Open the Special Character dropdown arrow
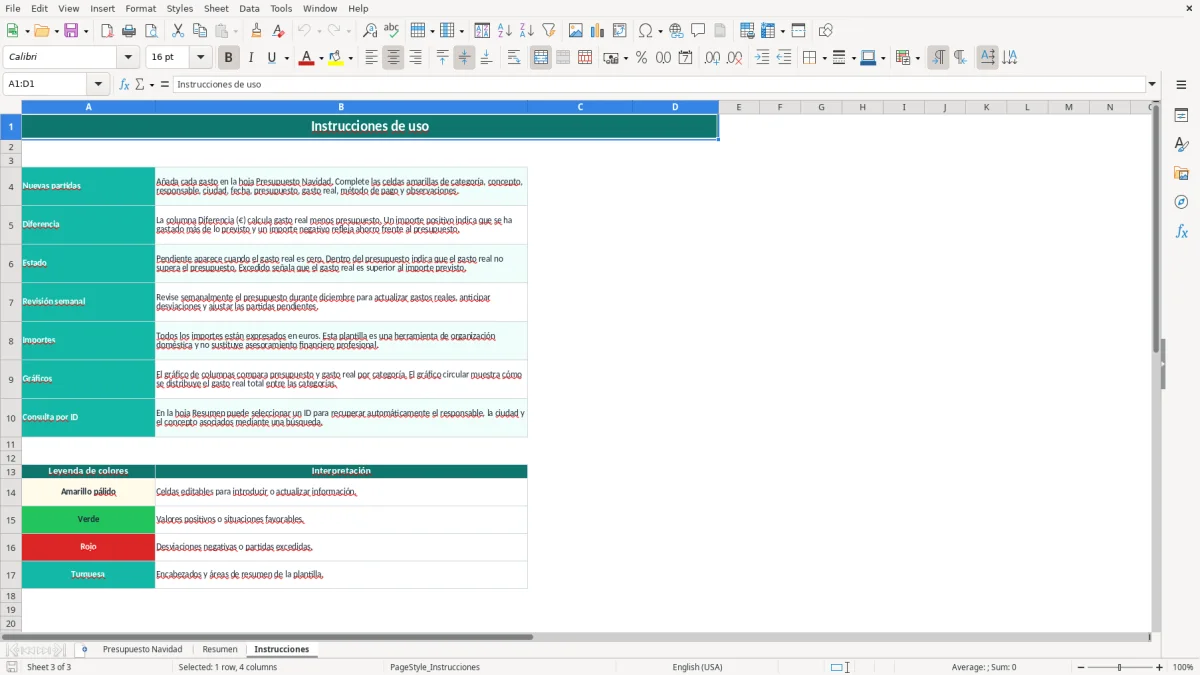The width and height of the screenshot is (1200, 675). click(661, 31)
